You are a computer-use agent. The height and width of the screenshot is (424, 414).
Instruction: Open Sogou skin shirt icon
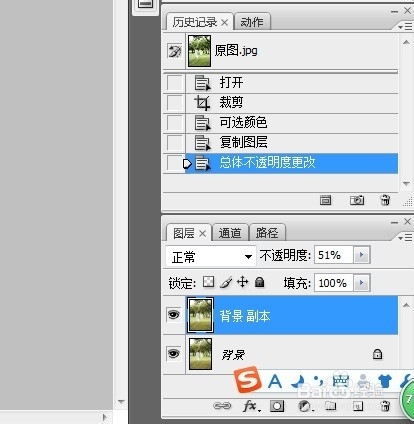(x=385, y=381)
